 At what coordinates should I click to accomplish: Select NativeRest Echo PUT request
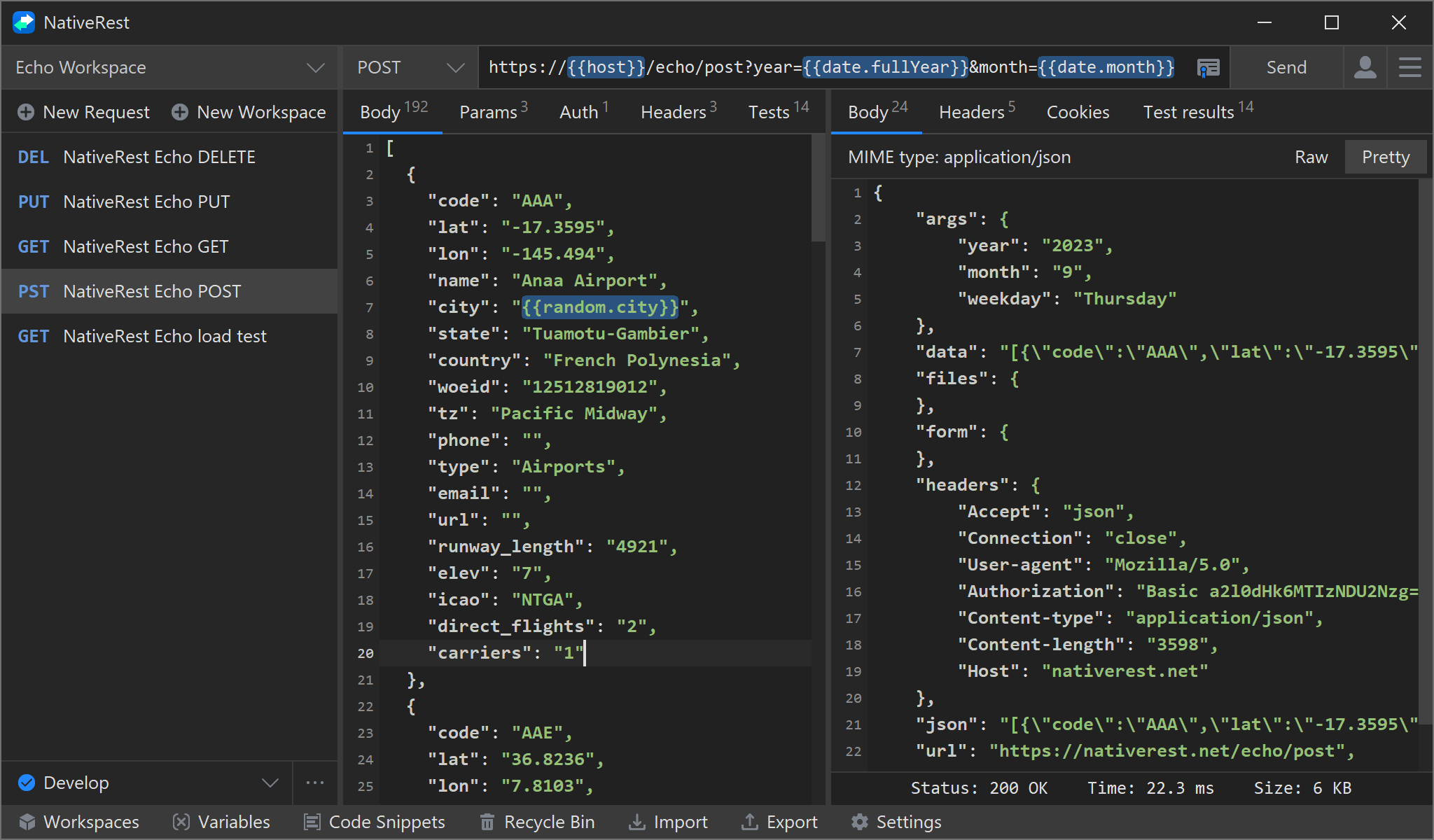169,202
